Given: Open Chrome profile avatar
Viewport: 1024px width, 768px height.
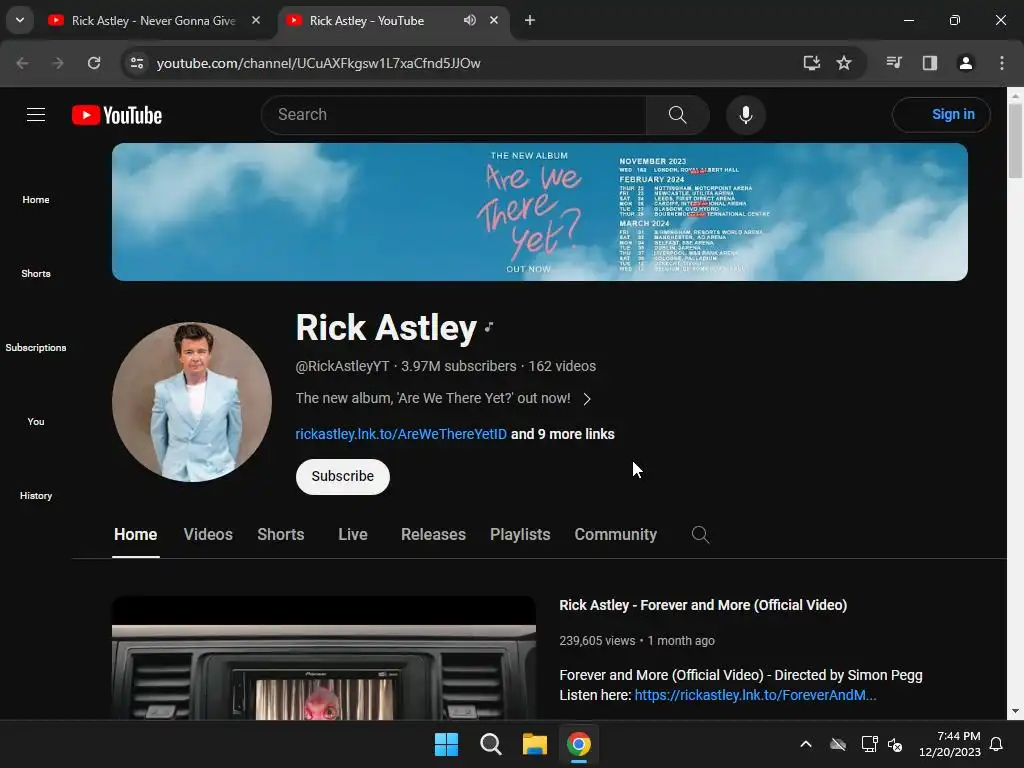Looking at the screenshot, I should point(965,63).
